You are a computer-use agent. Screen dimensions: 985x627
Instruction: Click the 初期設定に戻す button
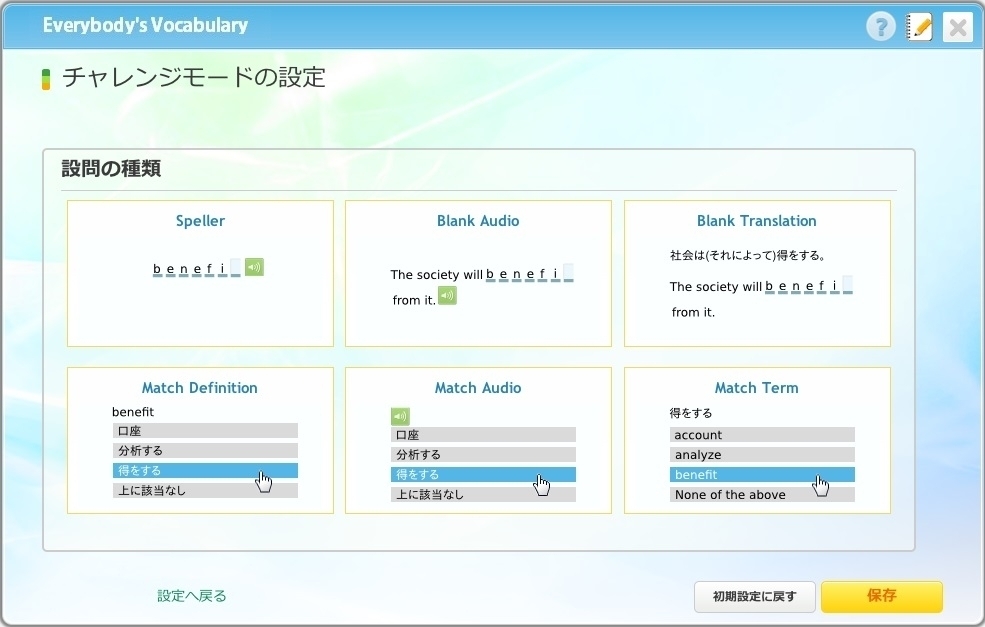tap(754, 596)
